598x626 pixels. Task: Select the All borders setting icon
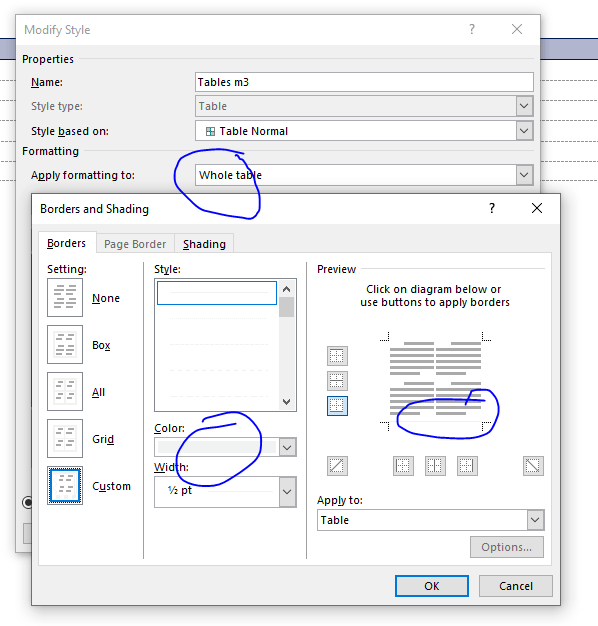pos(65,391)
